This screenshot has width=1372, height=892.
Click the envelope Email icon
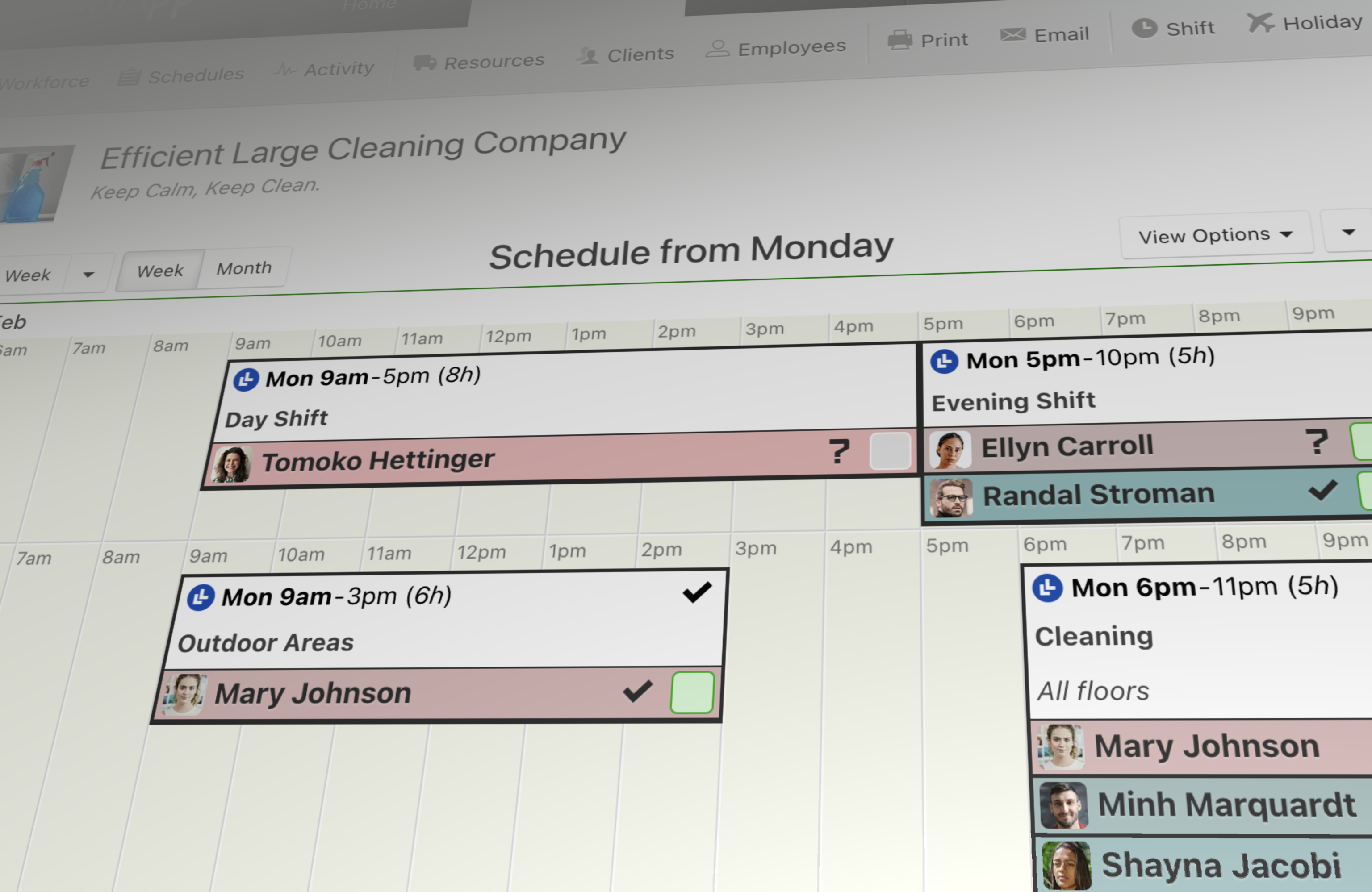coord(1013,34)
